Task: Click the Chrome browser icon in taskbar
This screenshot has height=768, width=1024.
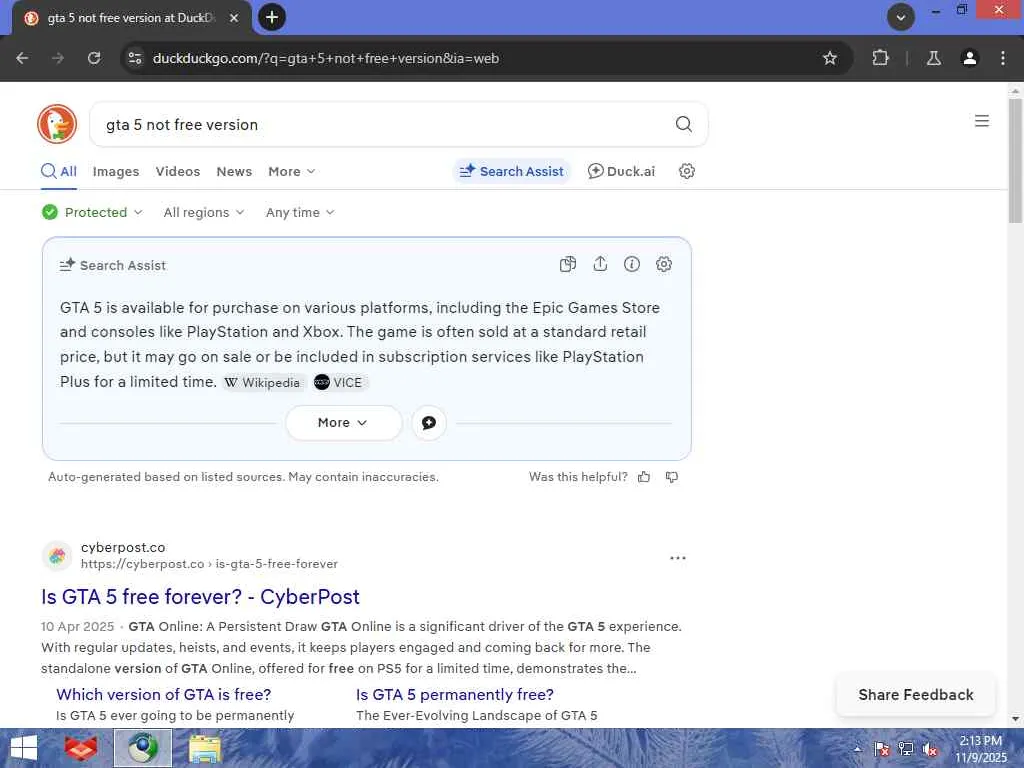Action: point(142,748)
